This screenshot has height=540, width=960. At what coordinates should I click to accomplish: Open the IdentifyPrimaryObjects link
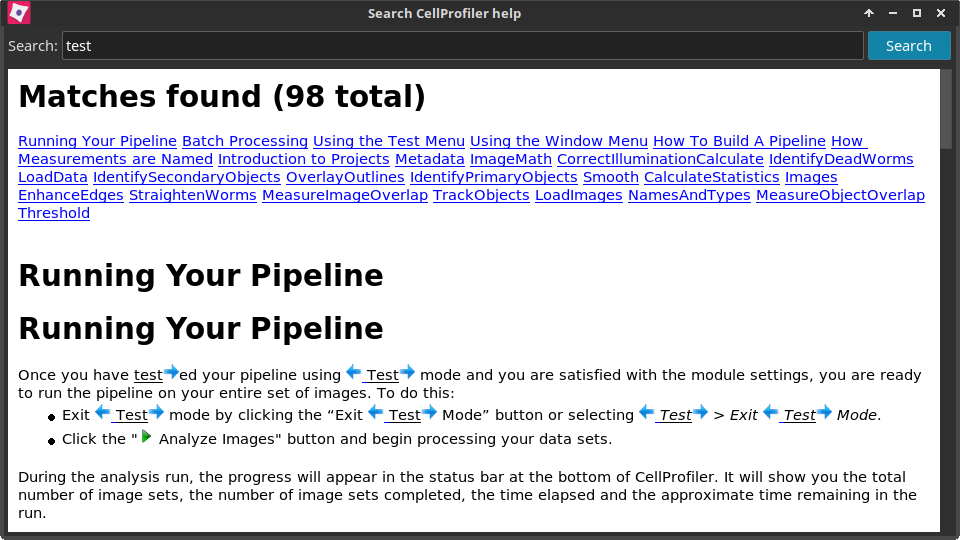pyautogui.click(x=493, y=177)
